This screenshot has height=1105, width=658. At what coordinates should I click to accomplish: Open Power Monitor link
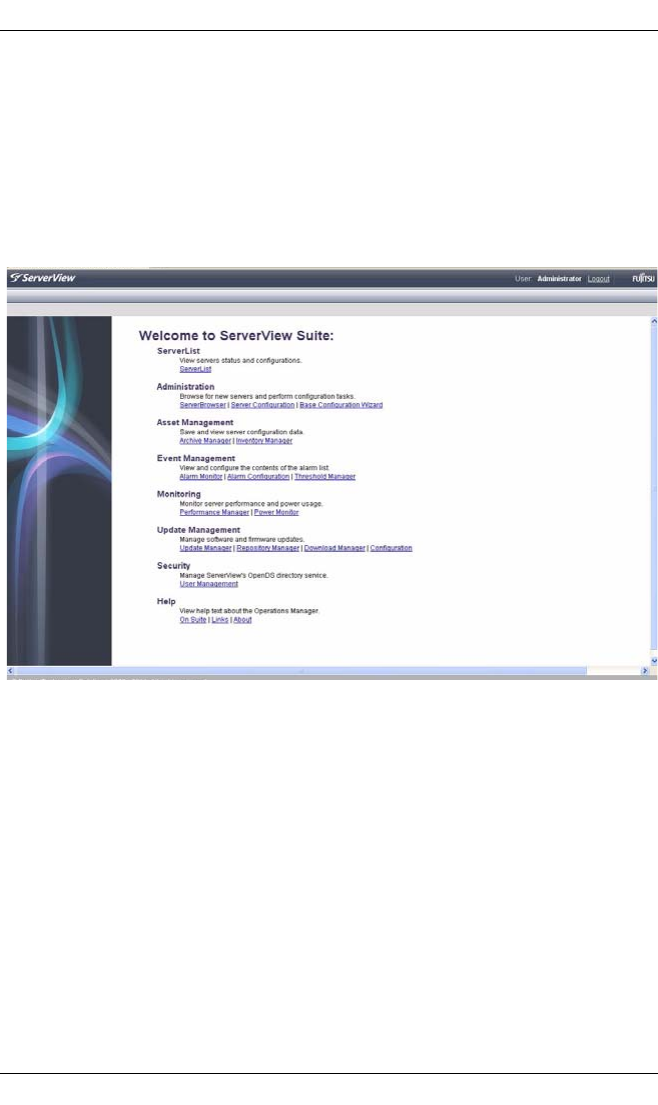pos(276,513)
